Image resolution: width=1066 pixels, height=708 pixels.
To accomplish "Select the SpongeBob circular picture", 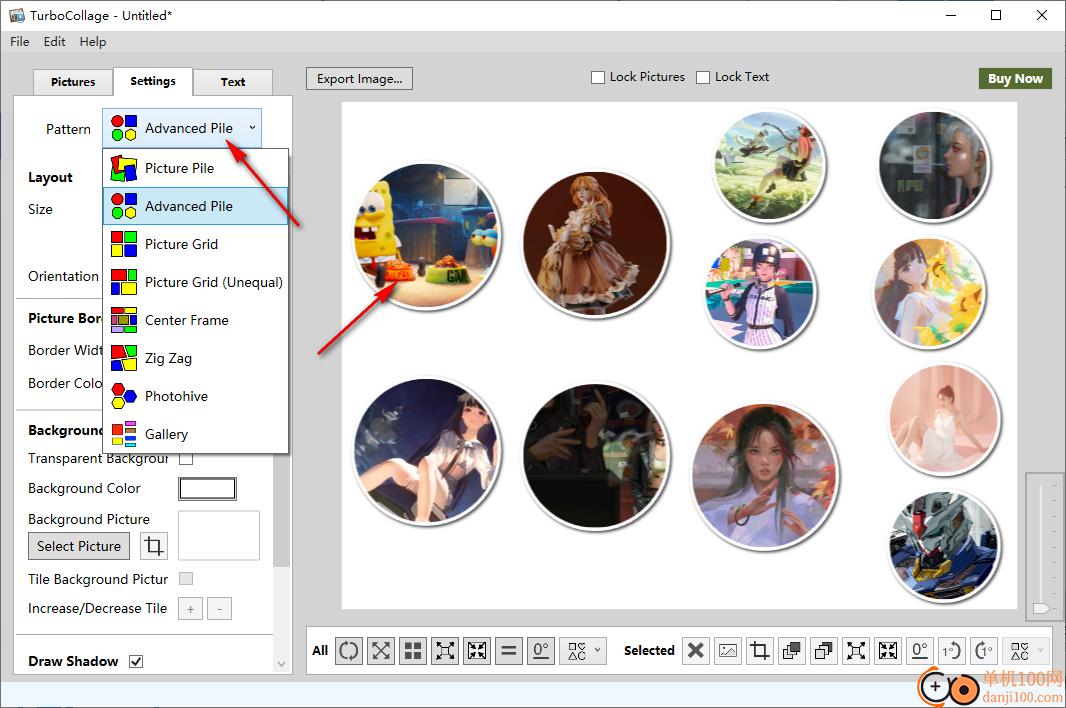I will click(427, 236).
